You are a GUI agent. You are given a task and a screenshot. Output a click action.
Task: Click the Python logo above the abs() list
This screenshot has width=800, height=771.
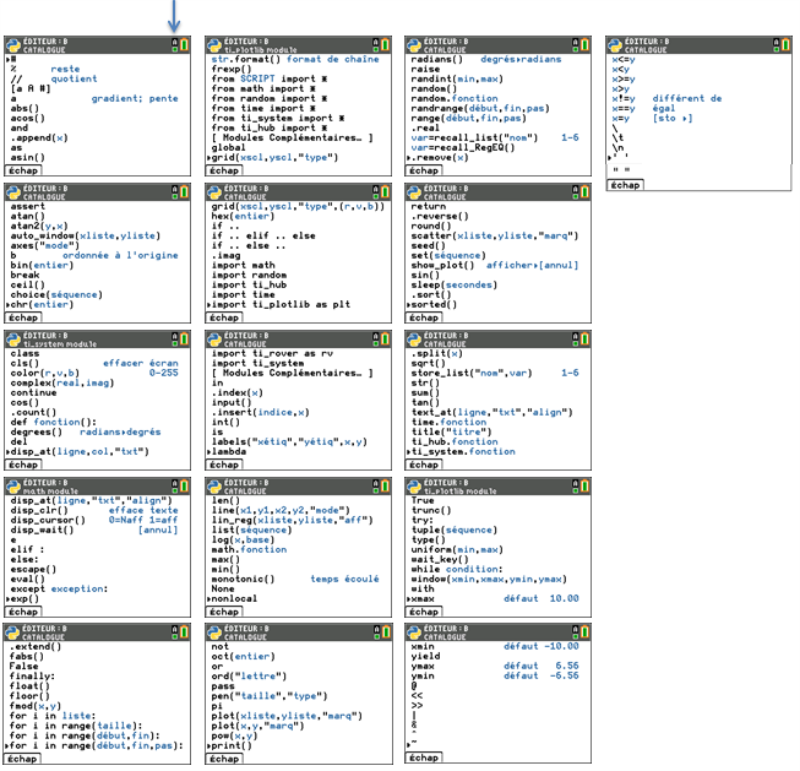13,43
